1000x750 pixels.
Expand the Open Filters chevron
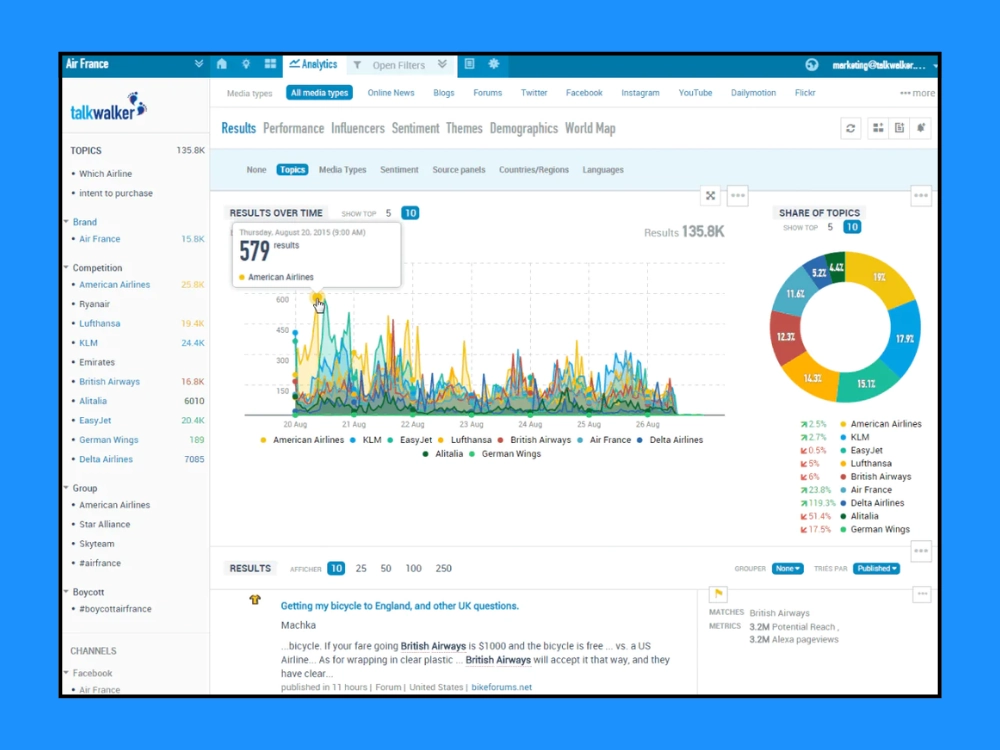pyautogui.click(x=443, y=64)
